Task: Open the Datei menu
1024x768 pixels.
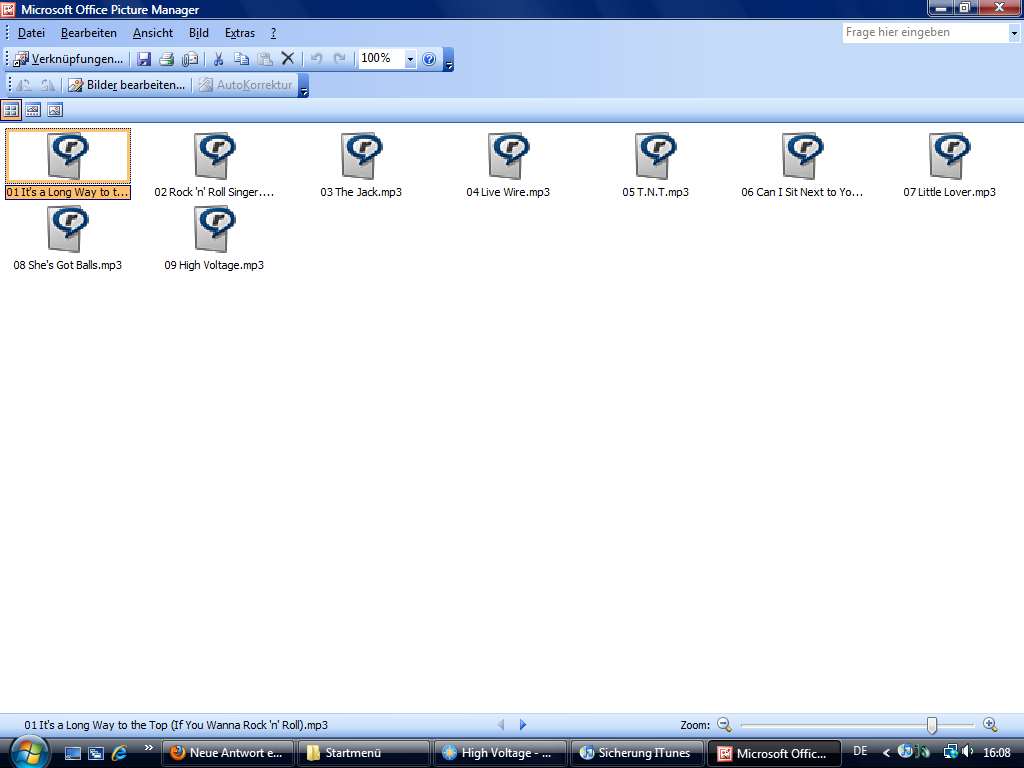Action: click(x=31, y=33)
